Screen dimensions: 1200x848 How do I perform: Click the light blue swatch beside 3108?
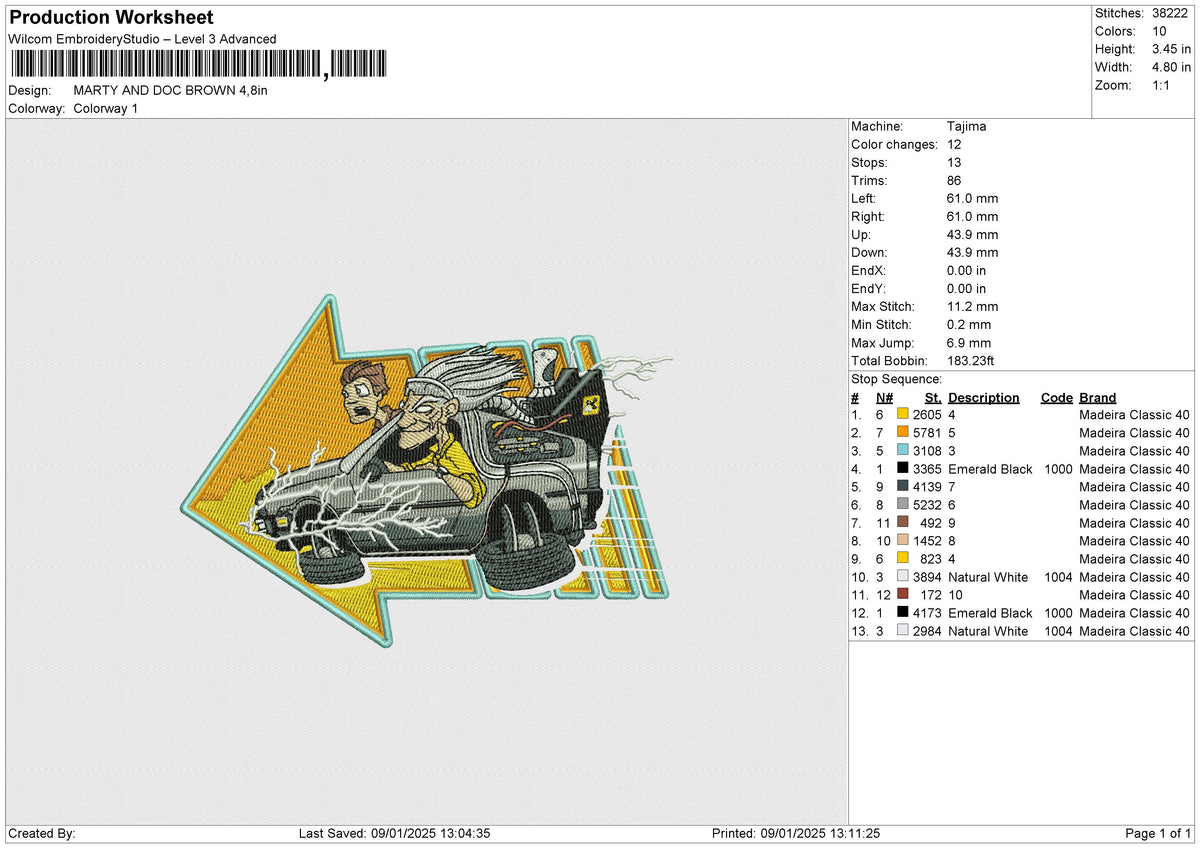pyautogui.click(x=903, y=451)
